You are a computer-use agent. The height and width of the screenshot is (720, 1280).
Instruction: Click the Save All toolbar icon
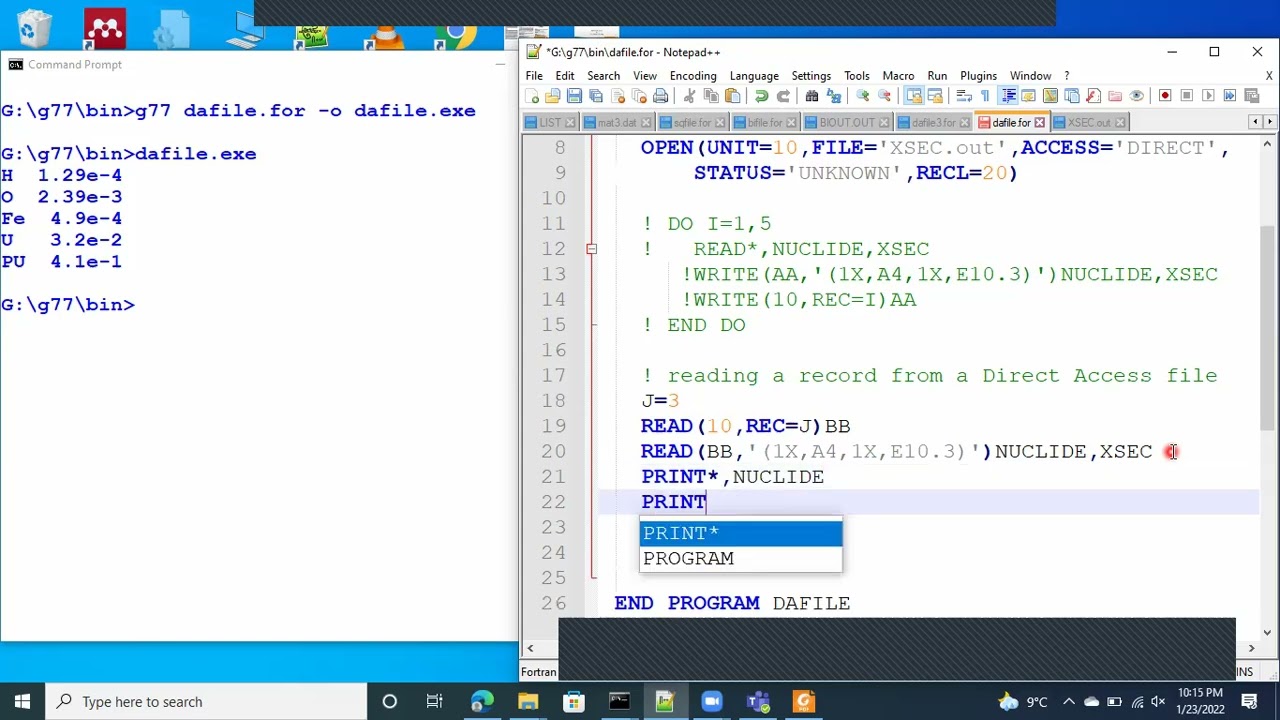click(596, 96)
